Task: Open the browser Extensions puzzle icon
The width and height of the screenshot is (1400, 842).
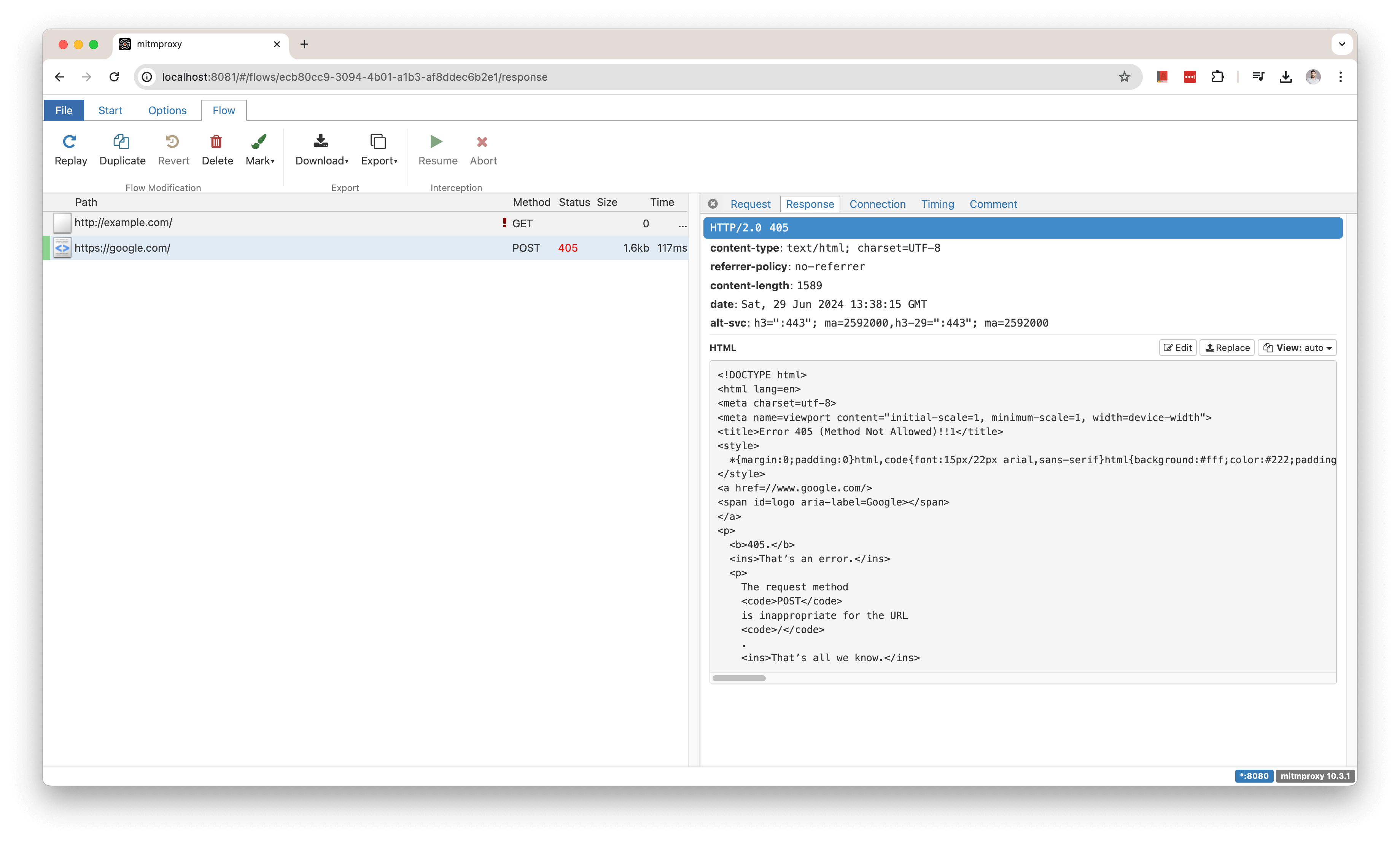Action: click(1218, 77)
